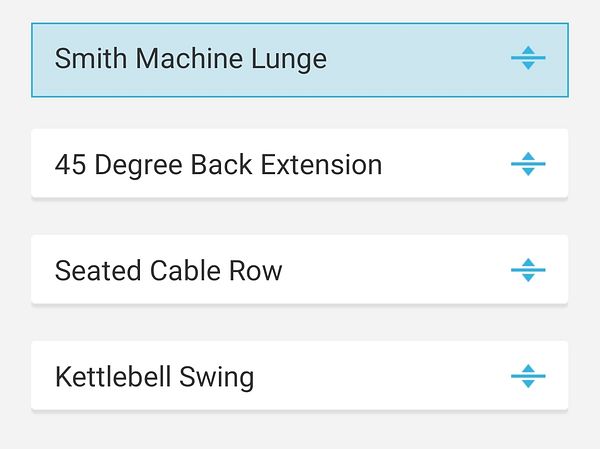Click the reorder handle for Smith Machine Lunge
Screen dimensions: 600x449
(x=528, y=59)
